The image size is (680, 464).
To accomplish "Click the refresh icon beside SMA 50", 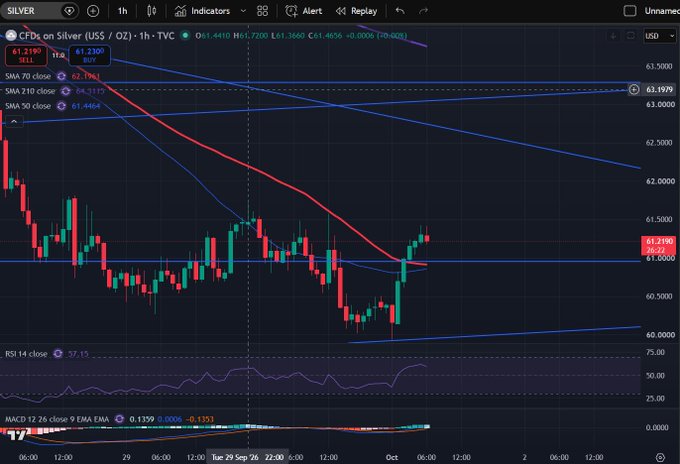I will click(x=62, y=106).
